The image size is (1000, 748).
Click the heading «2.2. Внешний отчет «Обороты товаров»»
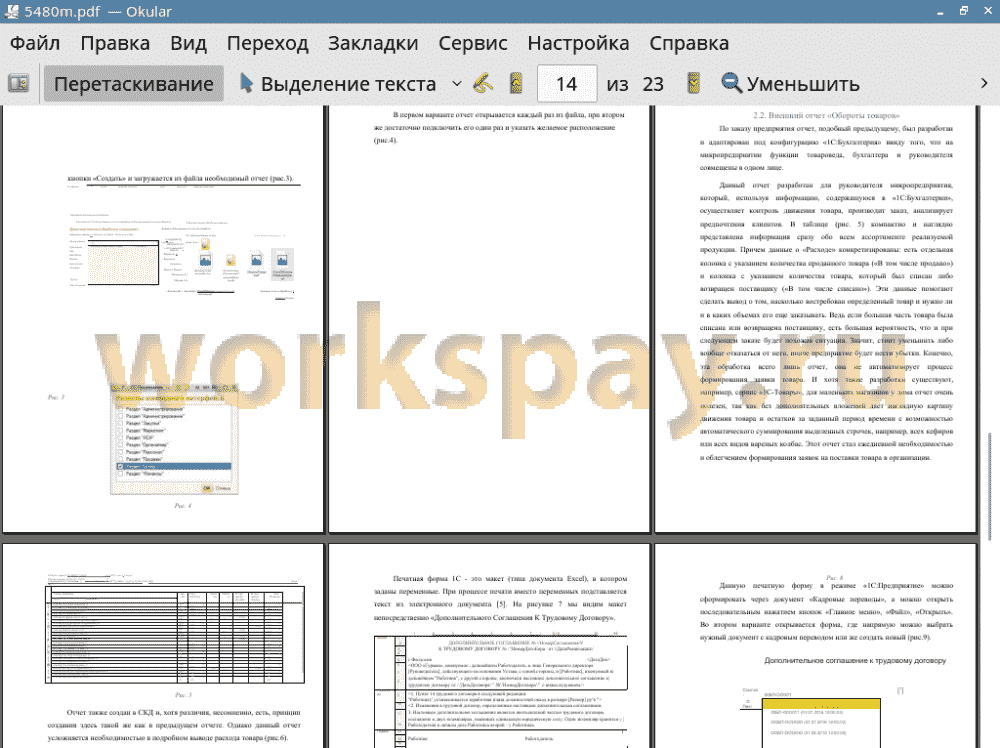826,115
